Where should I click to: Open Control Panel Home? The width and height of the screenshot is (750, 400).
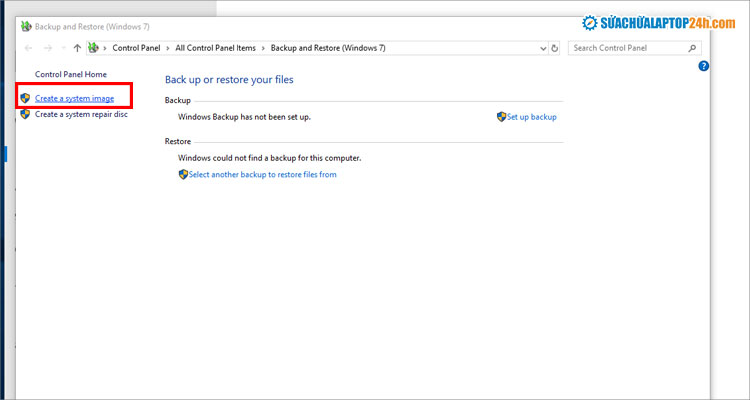[x=70, y=74]
